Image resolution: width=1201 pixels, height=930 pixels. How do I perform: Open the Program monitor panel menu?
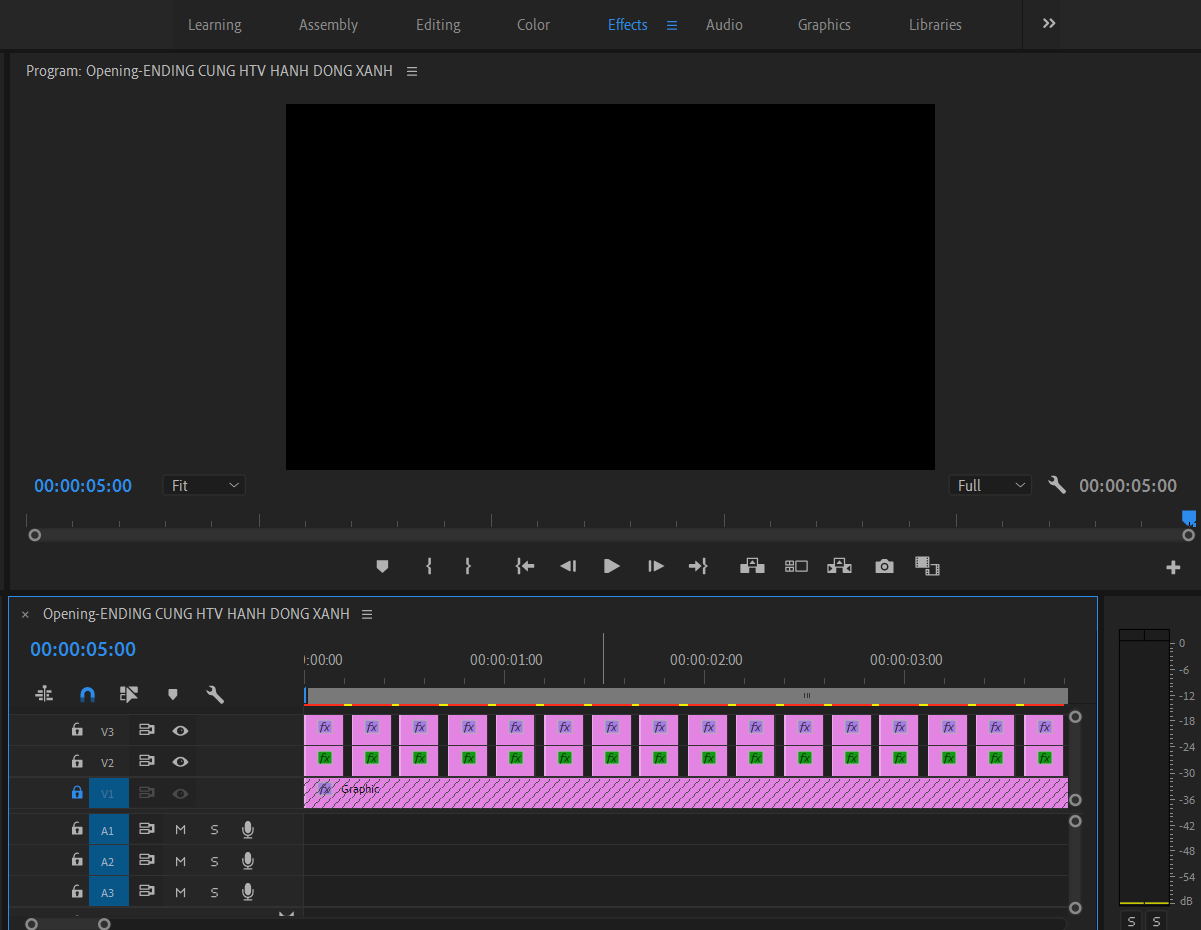click(x=412, y=71)
